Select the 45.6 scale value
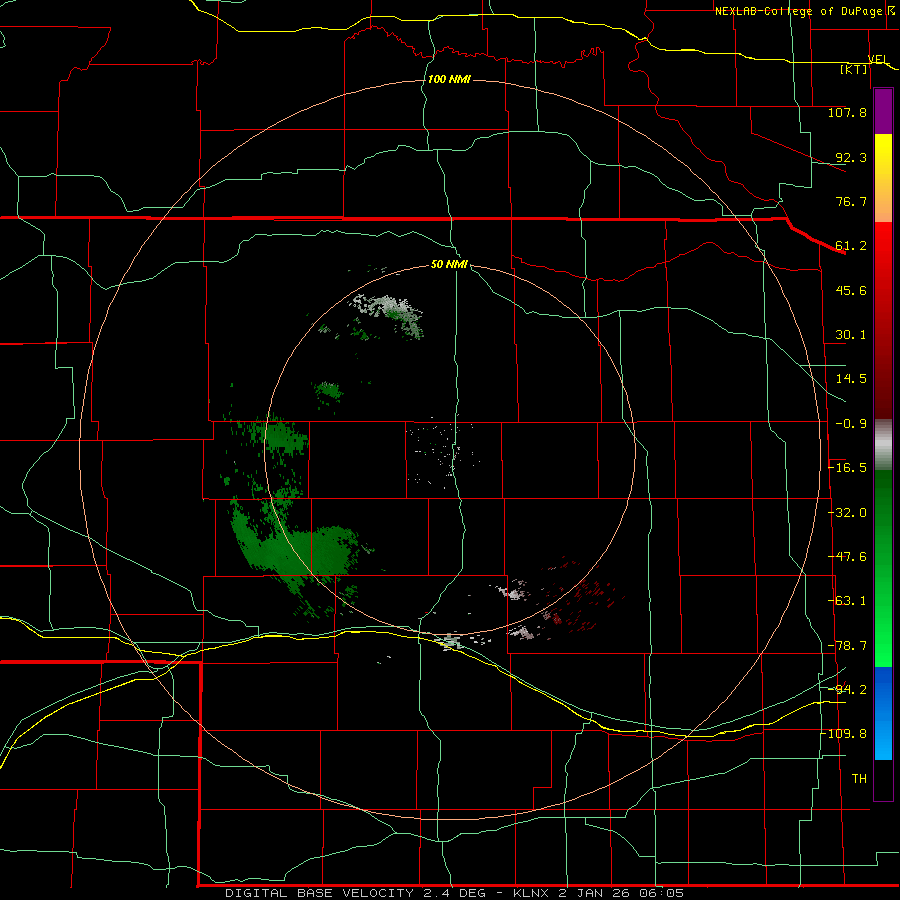This screenshot has height=900, width=900. [851, 290]
